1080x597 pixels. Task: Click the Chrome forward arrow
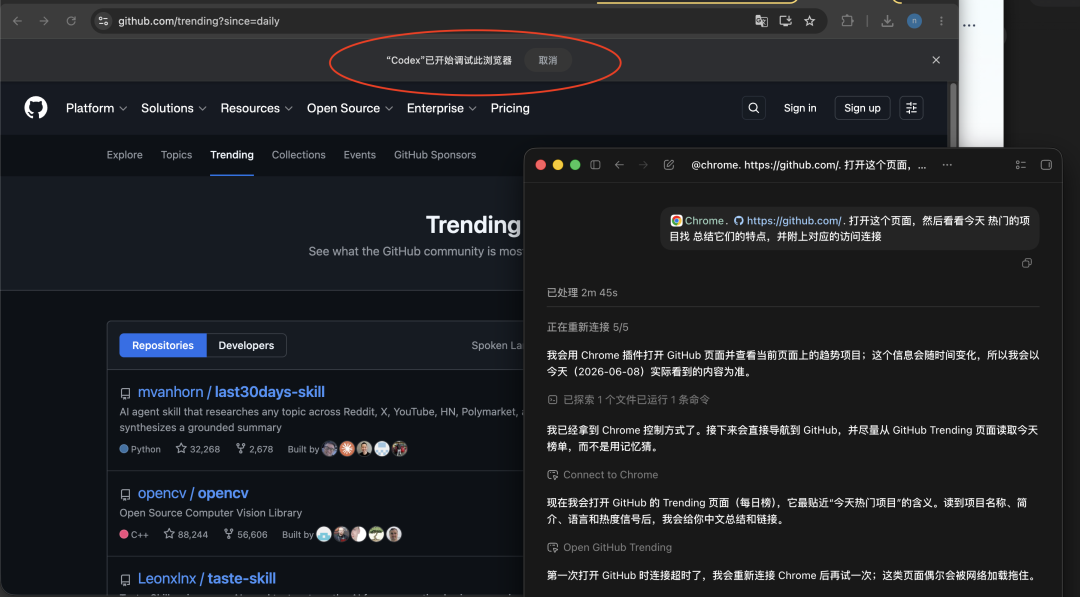point(44,21)
